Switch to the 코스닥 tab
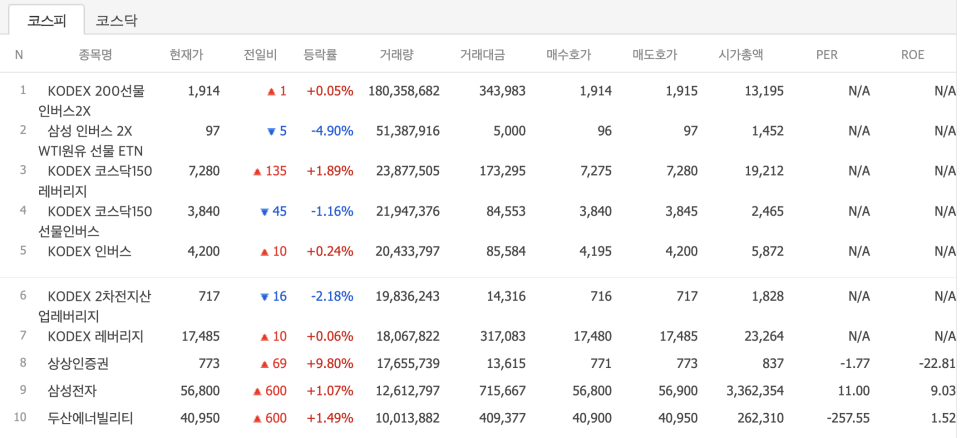The image size is (966, 438). tap(116, 20)
